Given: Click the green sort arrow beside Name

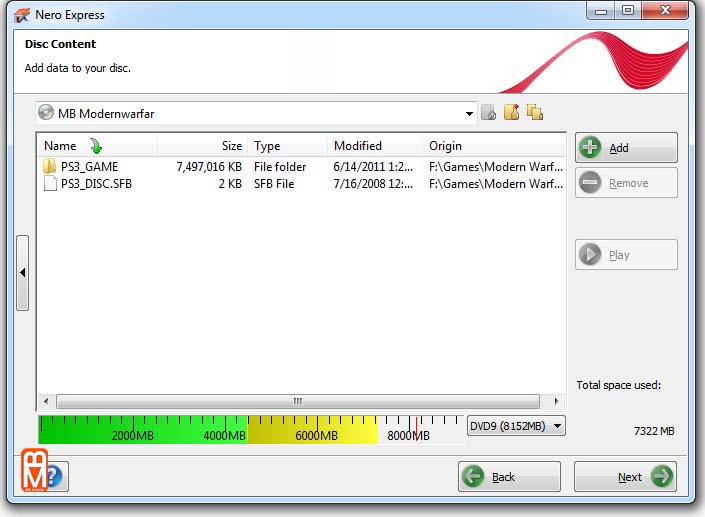Looking at the screenshot, I should (x=96, y=146).
